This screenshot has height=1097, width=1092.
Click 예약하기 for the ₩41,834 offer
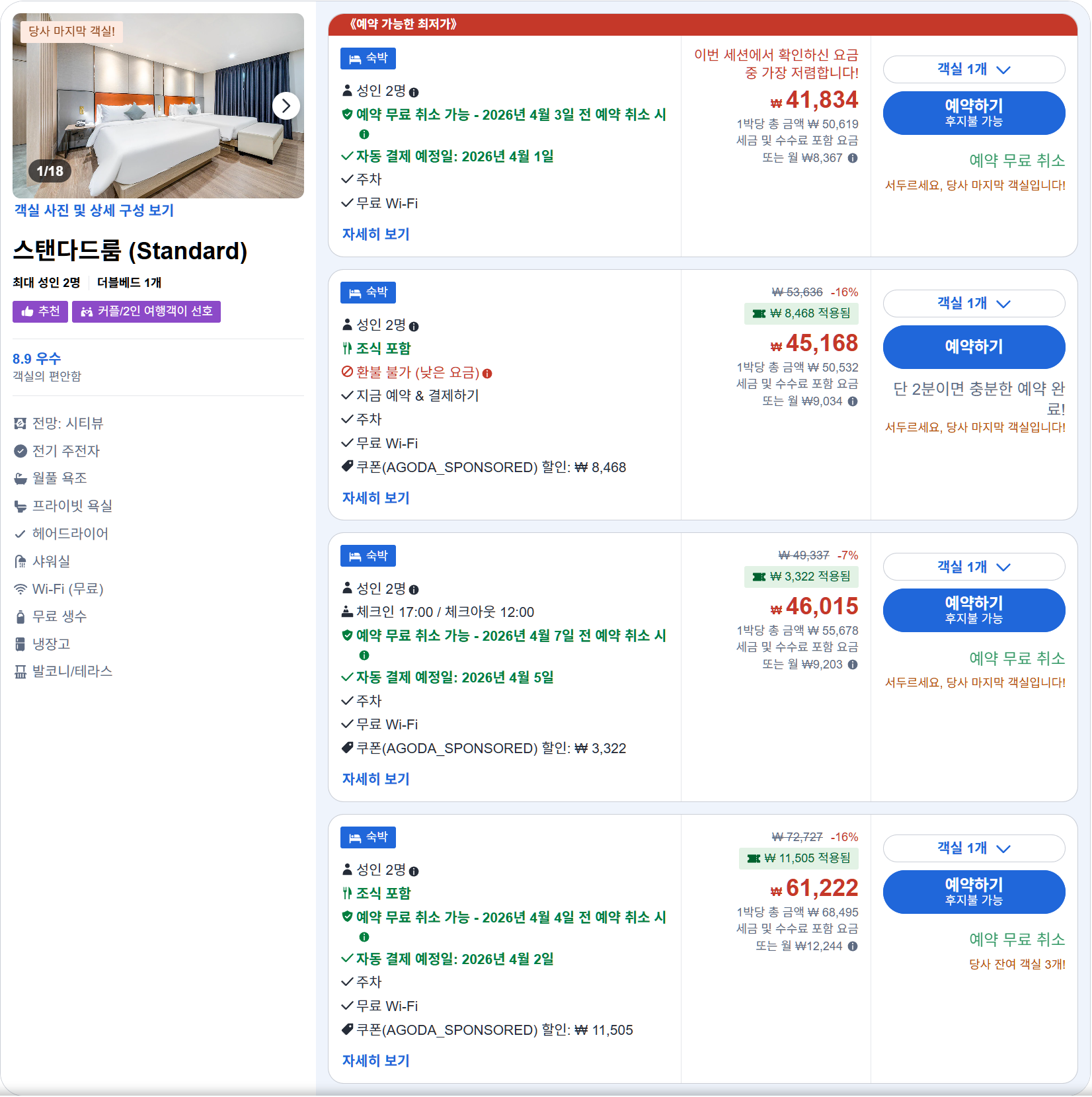(974, 113)
